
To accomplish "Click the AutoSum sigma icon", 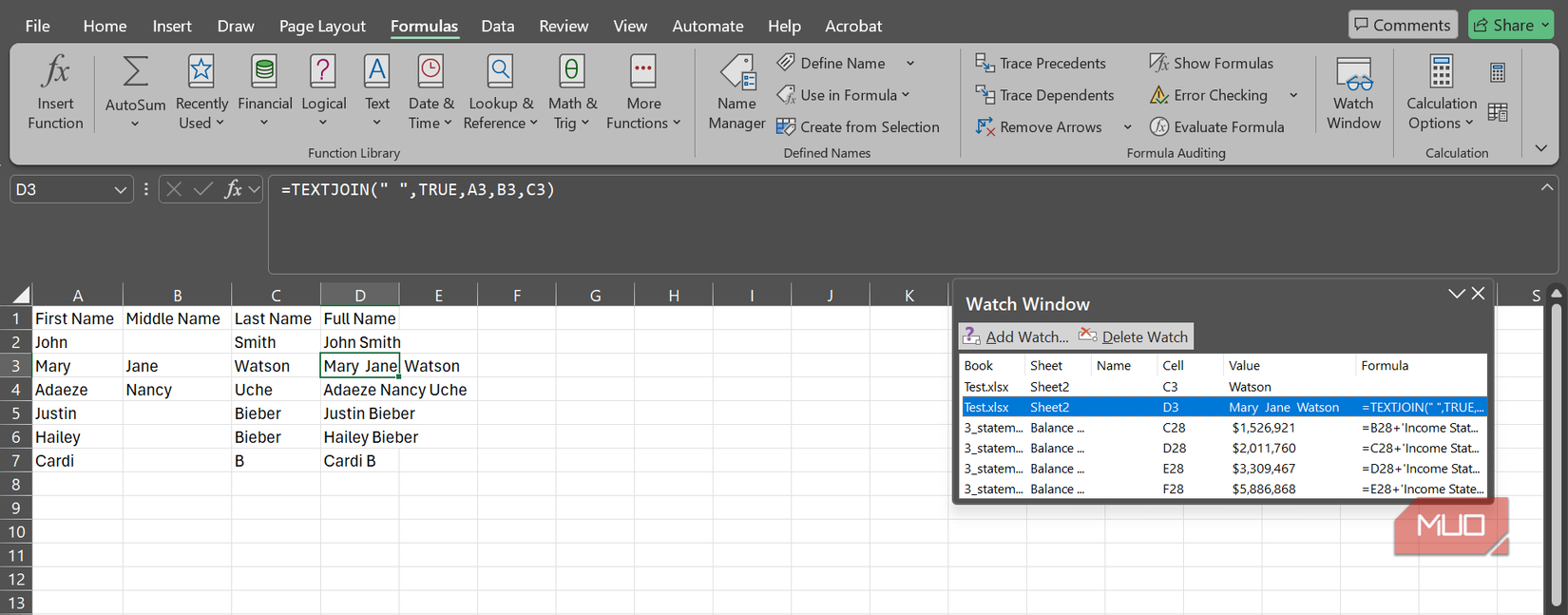I will [135, 72].
